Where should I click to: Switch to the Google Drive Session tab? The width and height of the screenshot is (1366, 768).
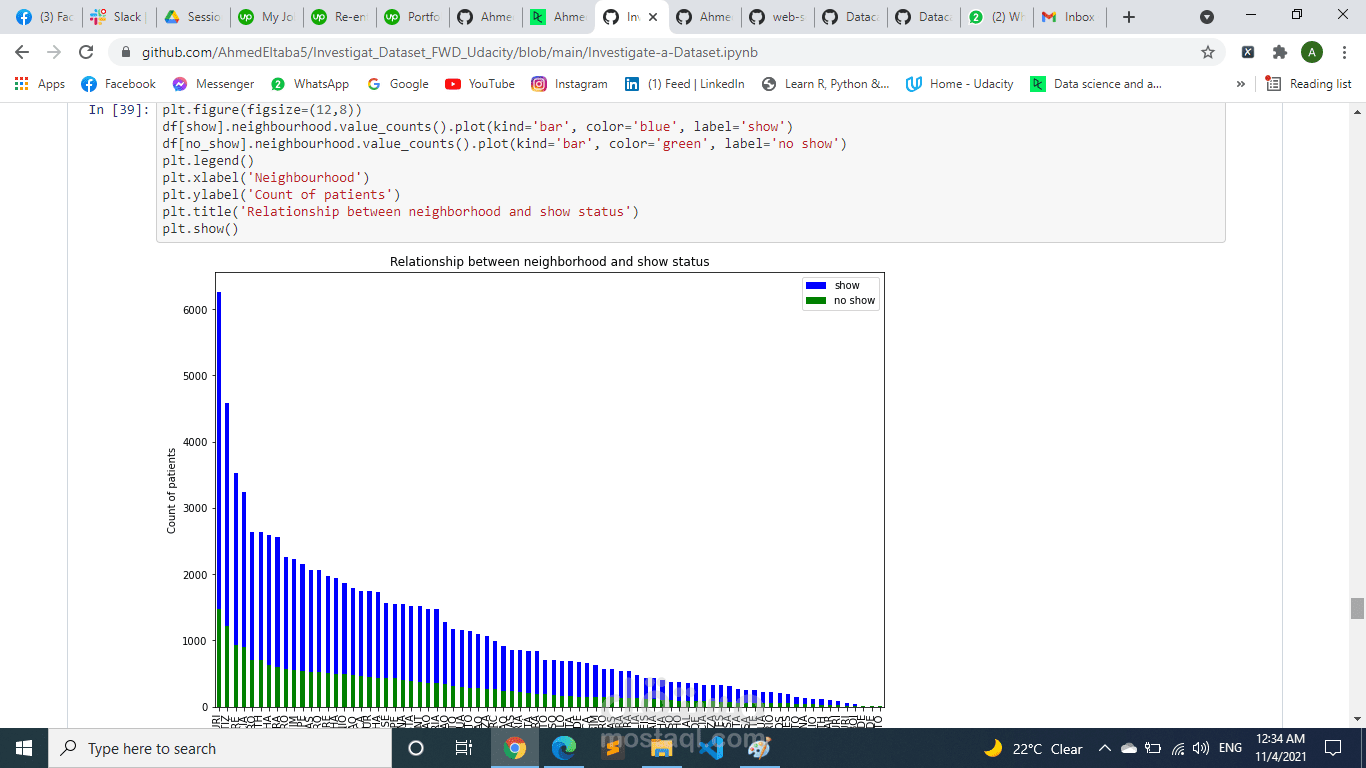pos(191,17)
